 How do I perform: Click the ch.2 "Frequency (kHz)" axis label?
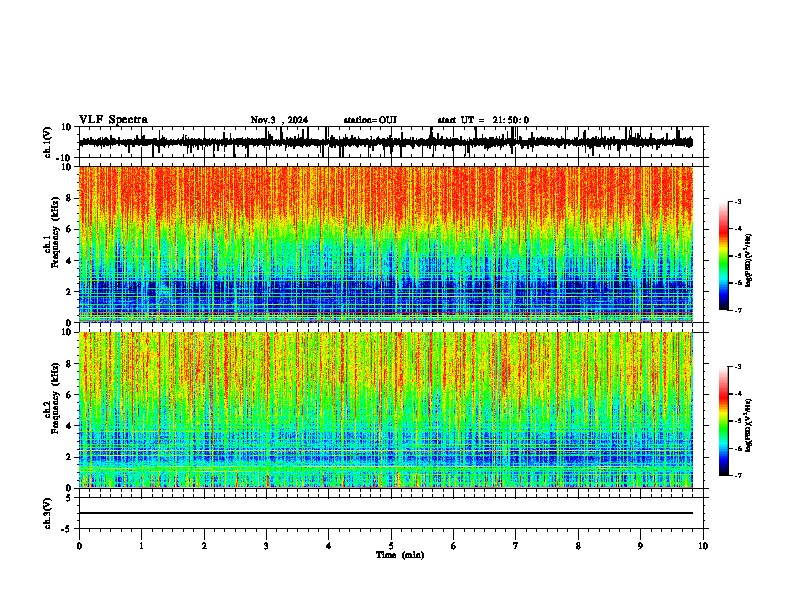tap(55, 398)
